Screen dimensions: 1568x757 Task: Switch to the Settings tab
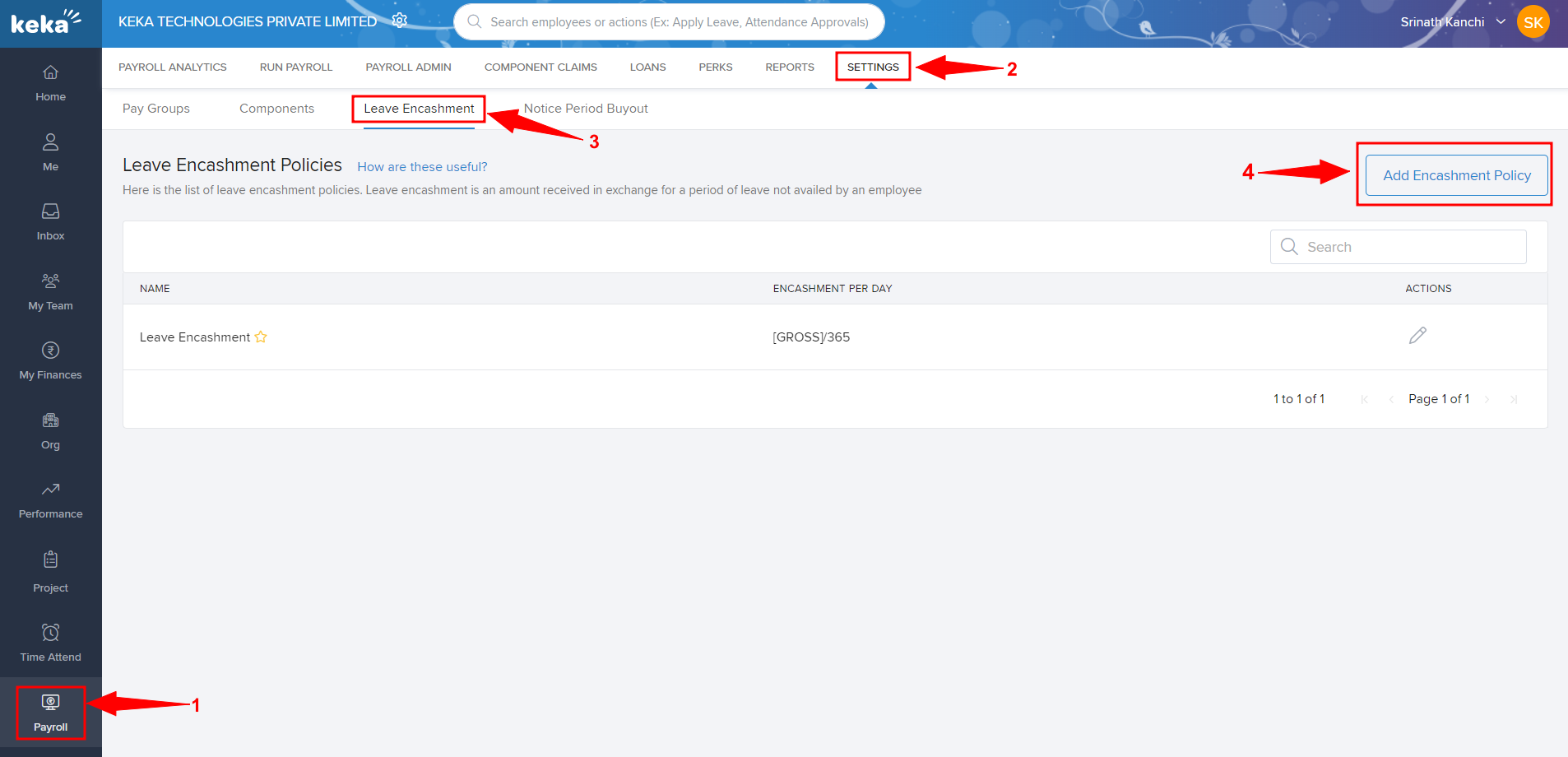point(872,67)
